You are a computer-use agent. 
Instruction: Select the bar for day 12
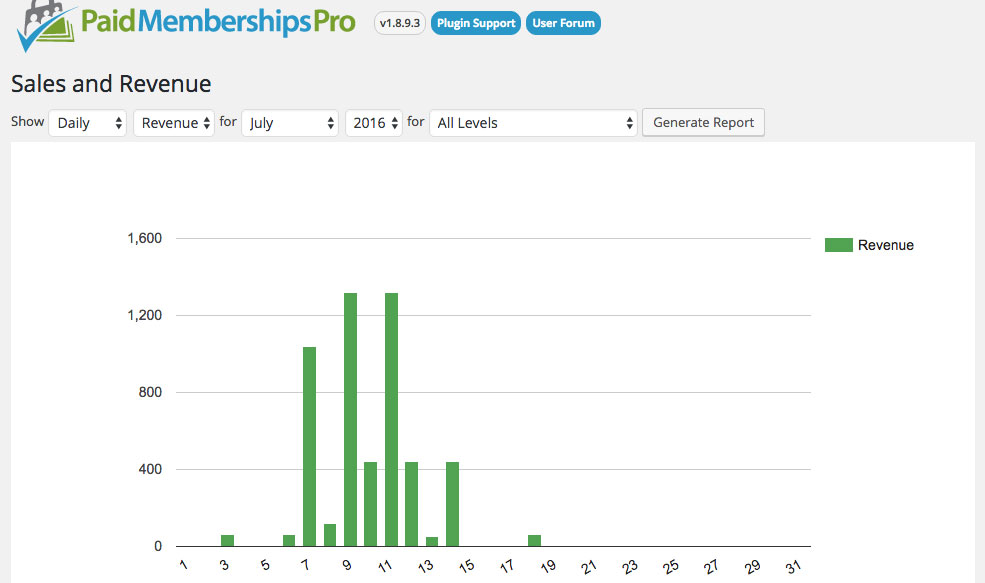click(411, 504)
